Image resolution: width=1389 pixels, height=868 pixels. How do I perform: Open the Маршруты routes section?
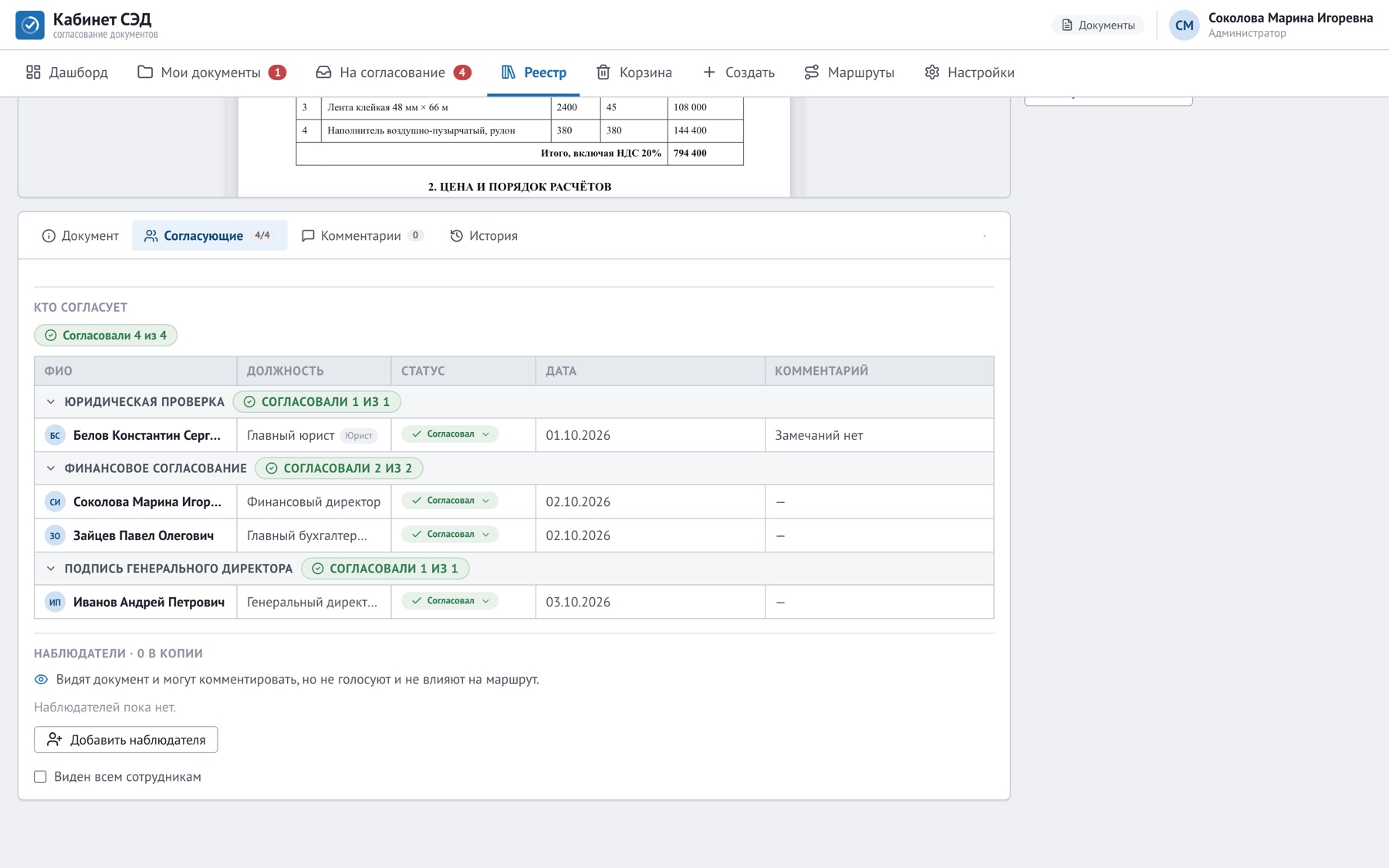click(849, 73)
